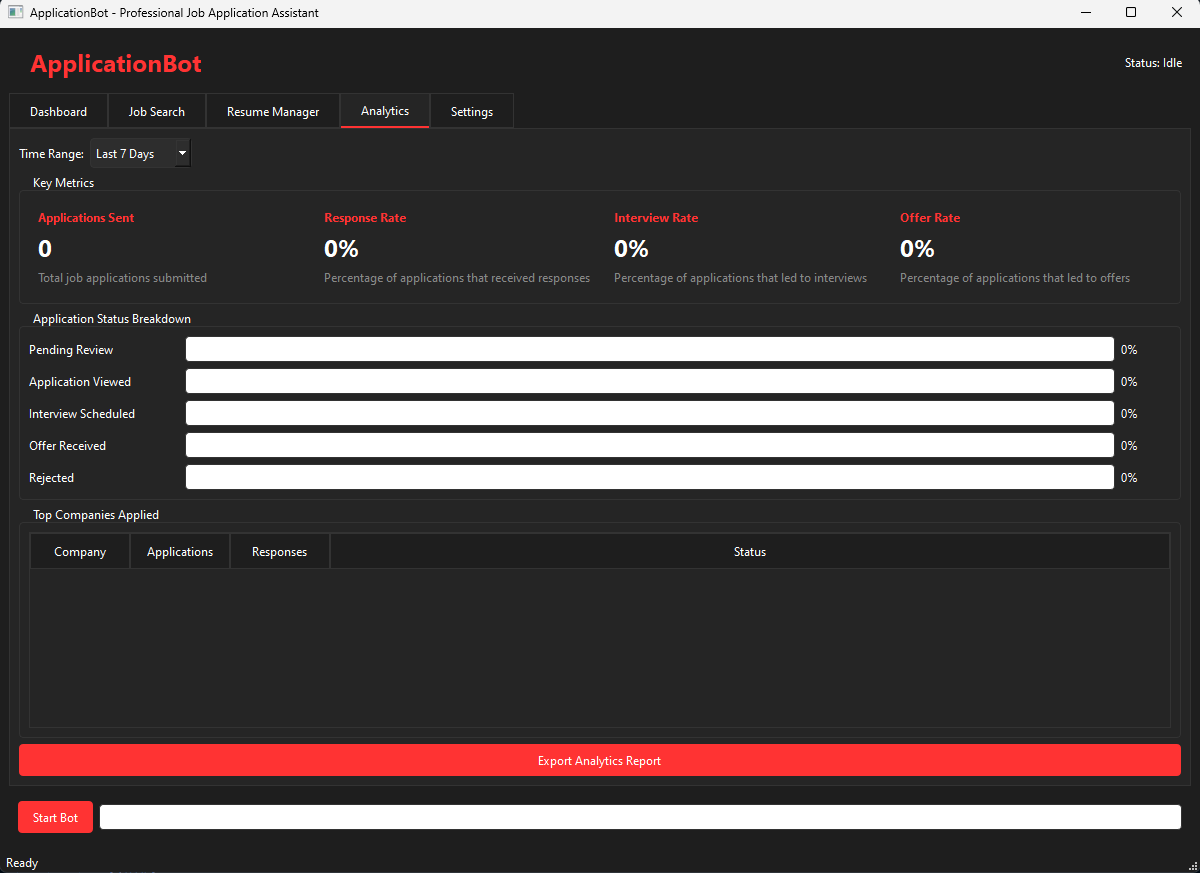Click the Rejected progress bar
Screen dimensions: 1200x873
[x=650, y=477]
